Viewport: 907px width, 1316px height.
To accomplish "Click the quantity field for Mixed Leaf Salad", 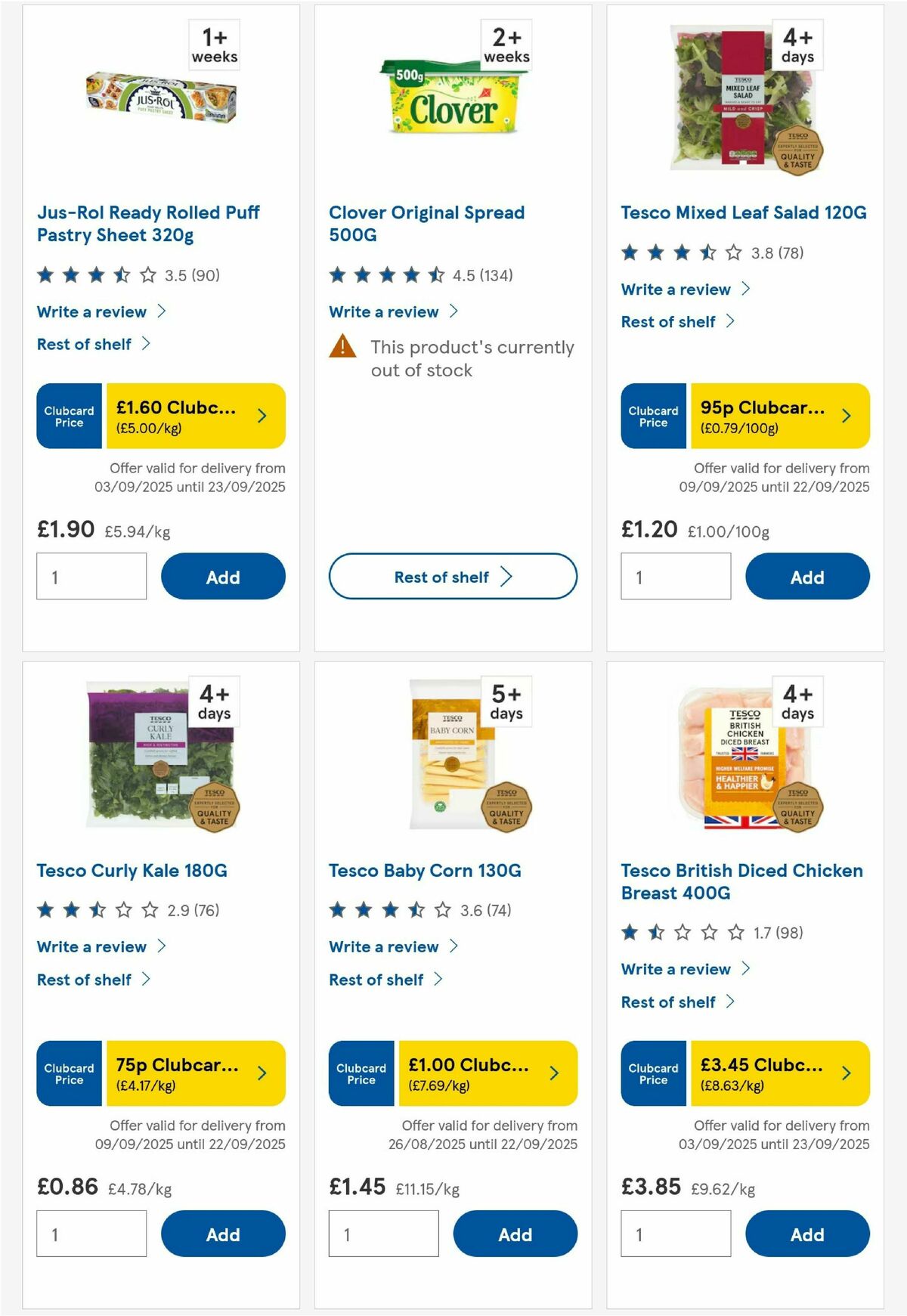I will [x=676, y=576].
